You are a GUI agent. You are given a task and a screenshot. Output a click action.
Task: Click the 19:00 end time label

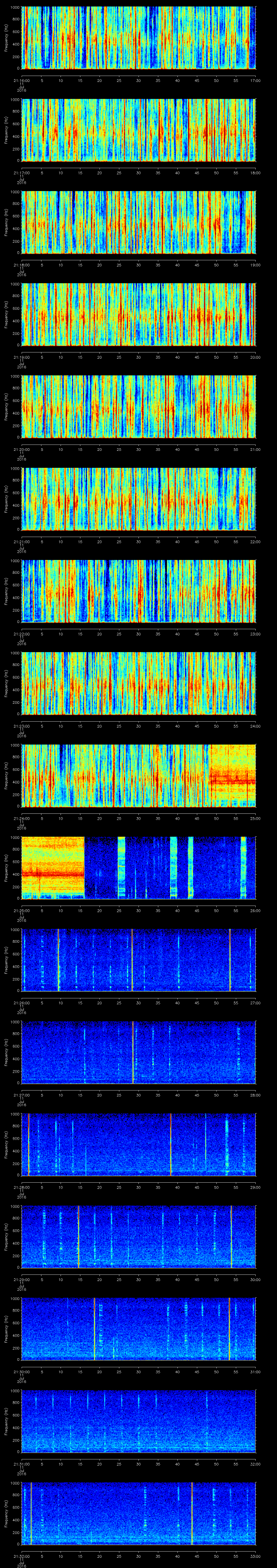(255, 265)
